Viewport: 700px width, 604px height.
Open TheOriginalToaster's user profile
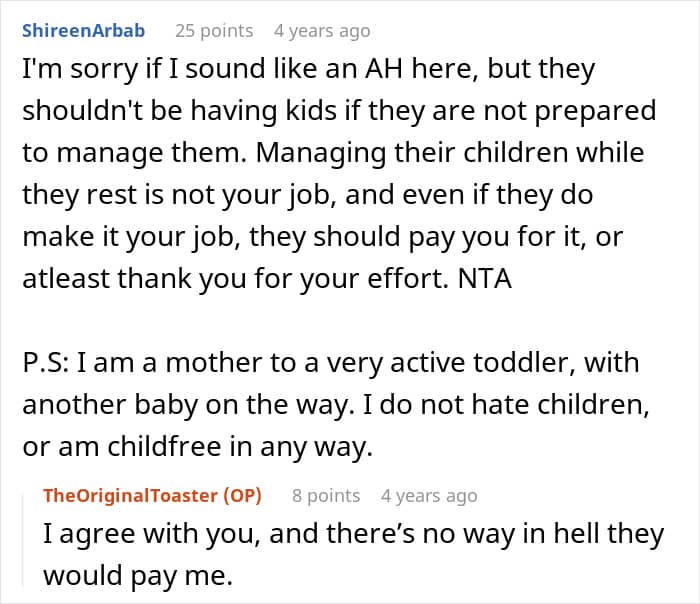[130, 496]
